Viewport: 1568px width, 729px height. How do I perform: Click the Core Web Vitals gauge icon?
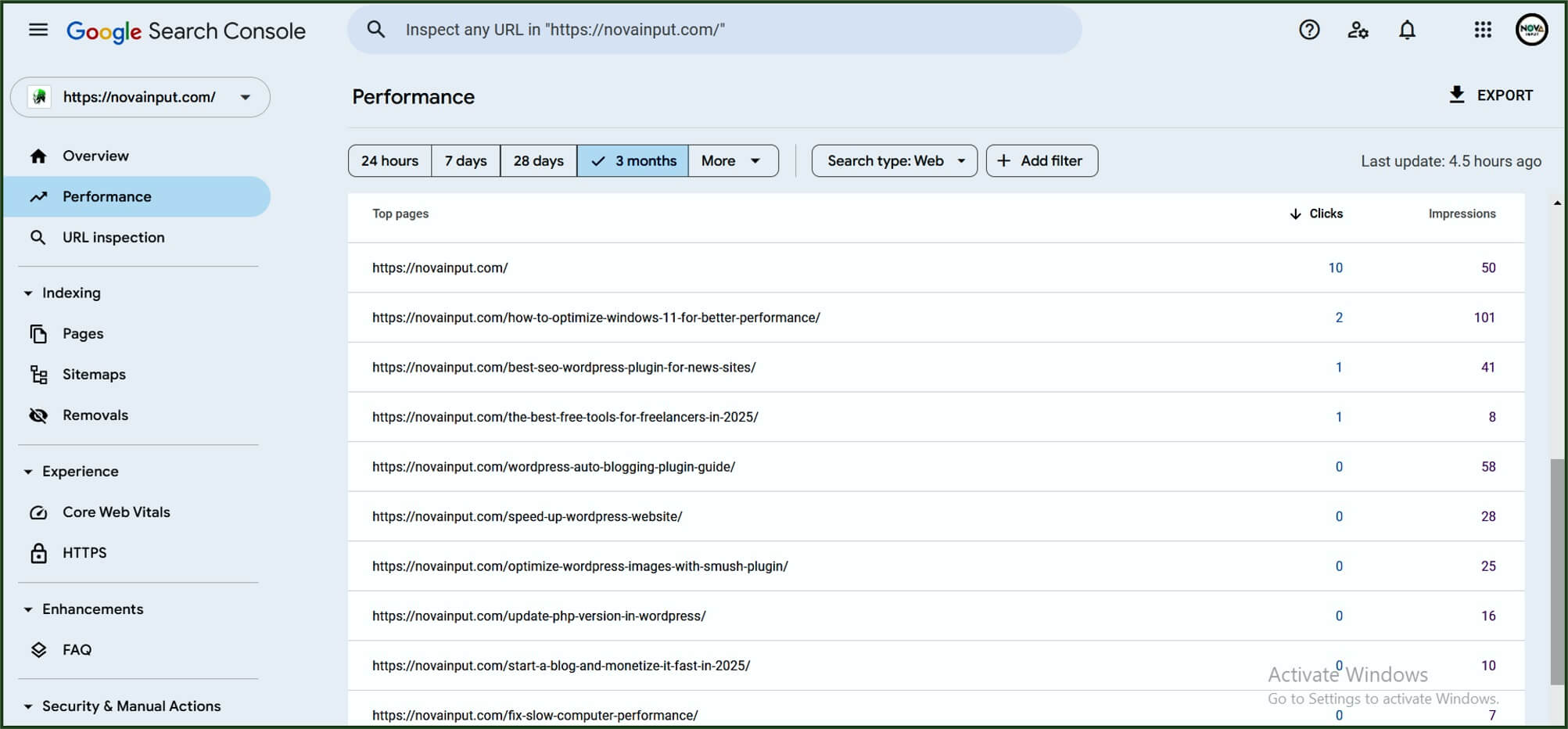click(38, 512)
